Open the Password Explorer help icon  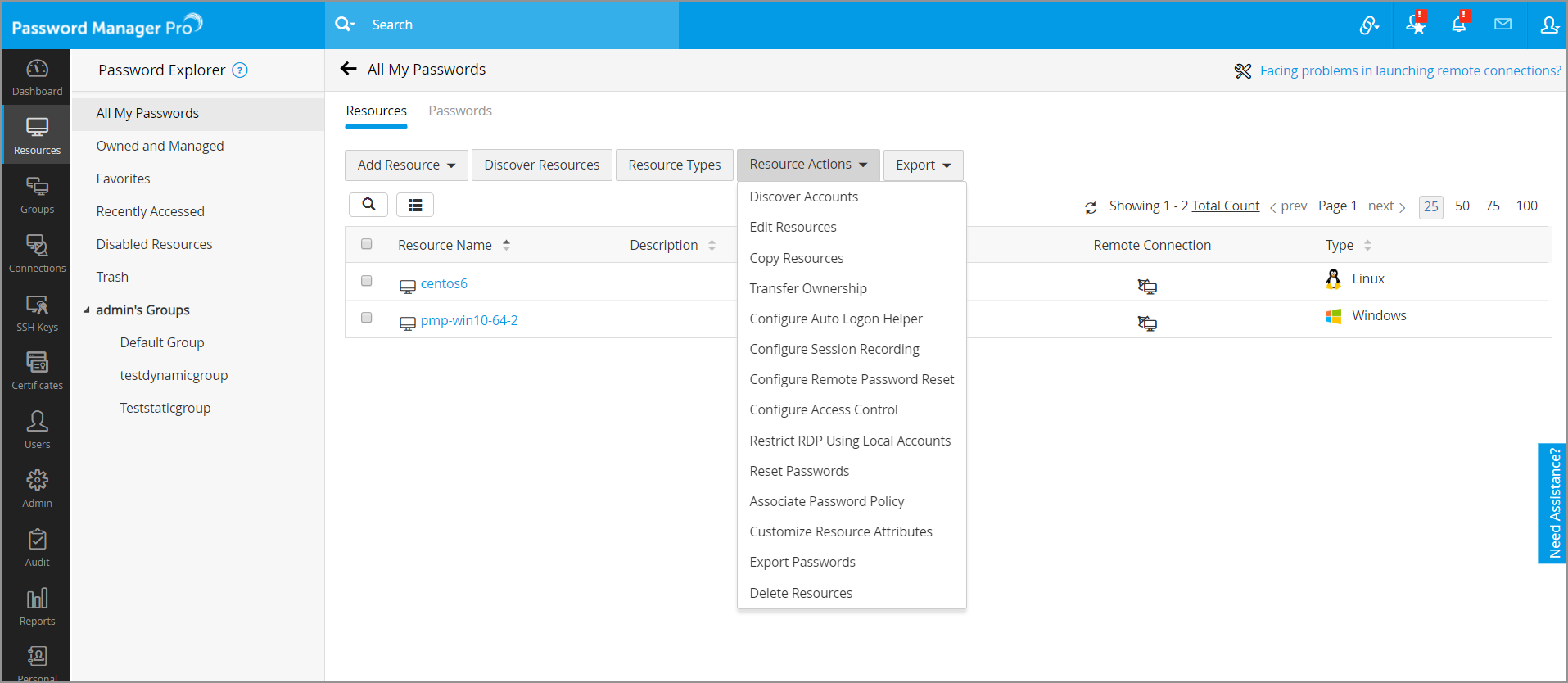coord(240,70)
